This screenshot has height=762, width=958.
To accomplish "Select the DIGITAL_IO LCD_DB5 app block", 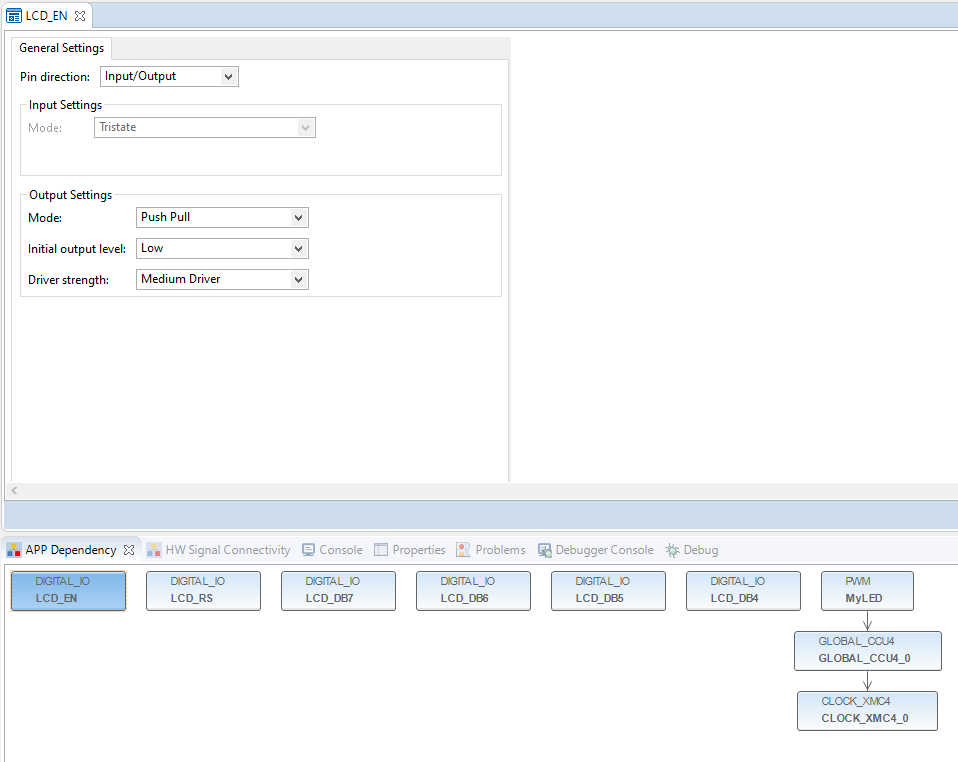I will (x=609, y=591).
